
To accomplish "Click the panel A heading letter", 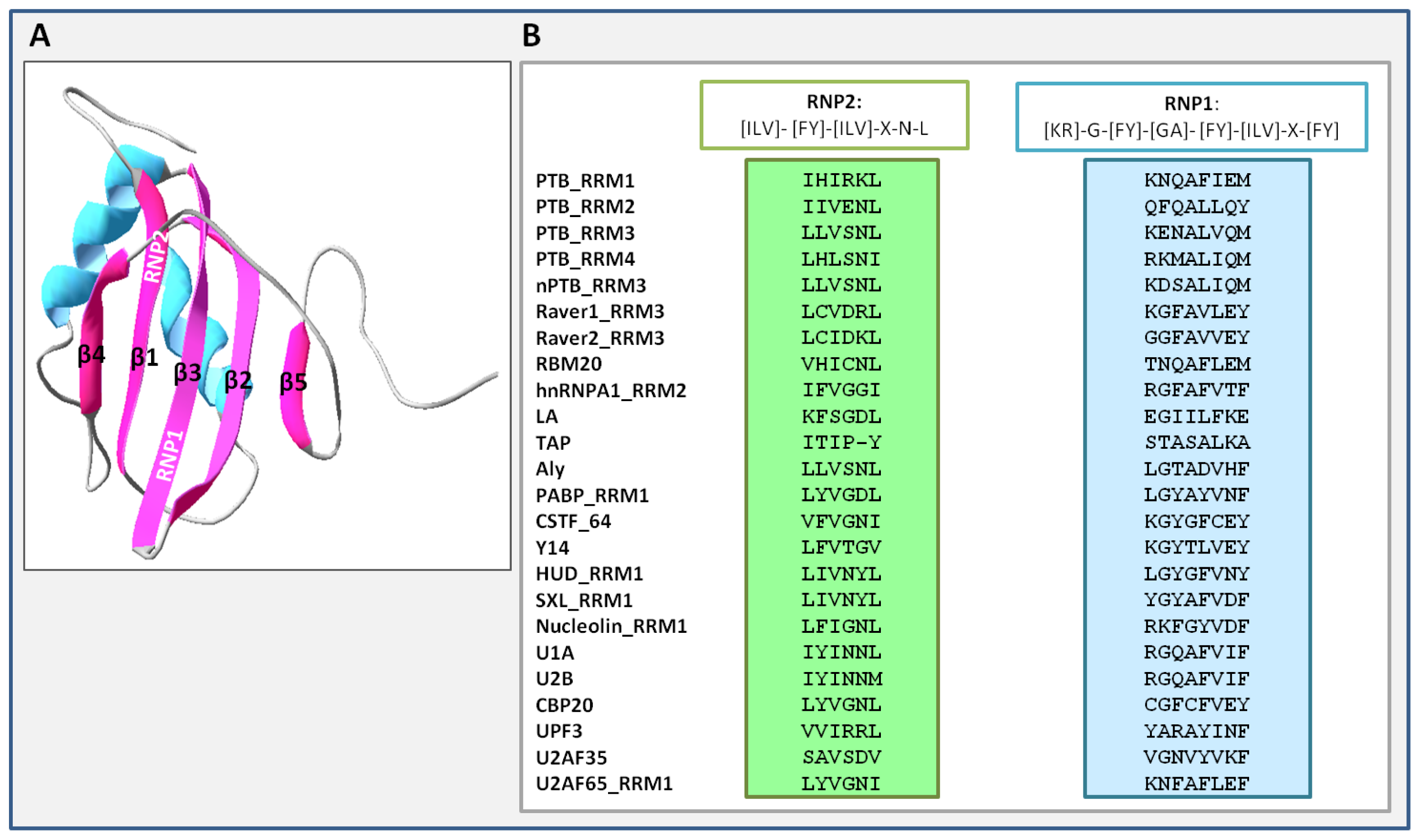I will coord(40,35).
